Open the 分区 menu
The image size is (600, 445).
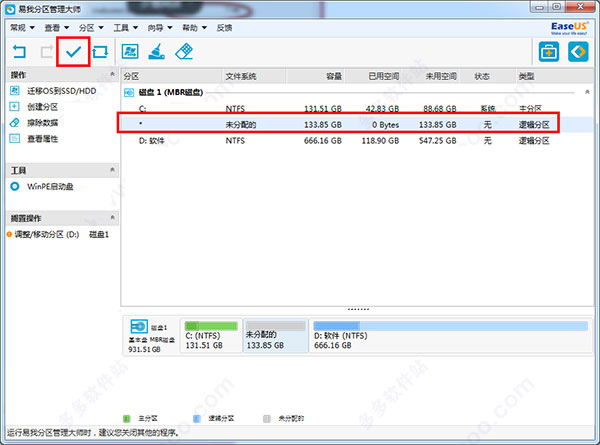pos(91,28)
